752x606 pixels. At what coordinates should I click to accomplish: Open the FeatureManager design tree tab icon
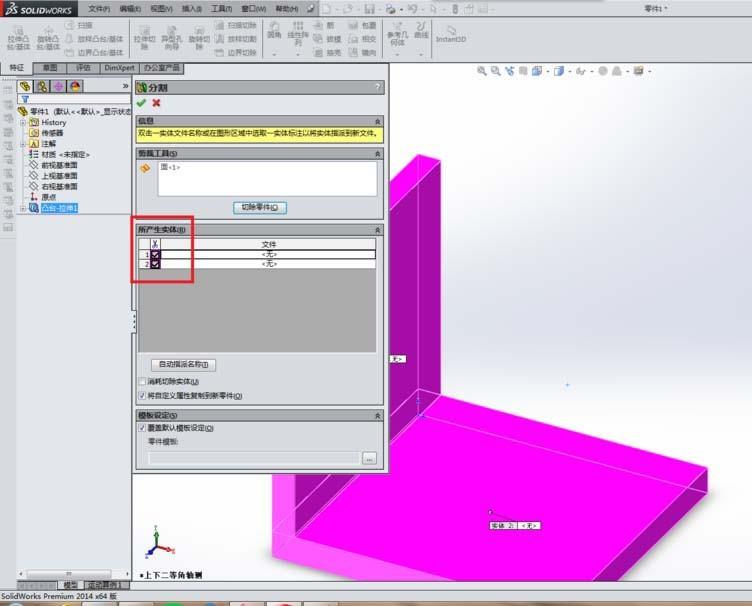click(25, 86)
